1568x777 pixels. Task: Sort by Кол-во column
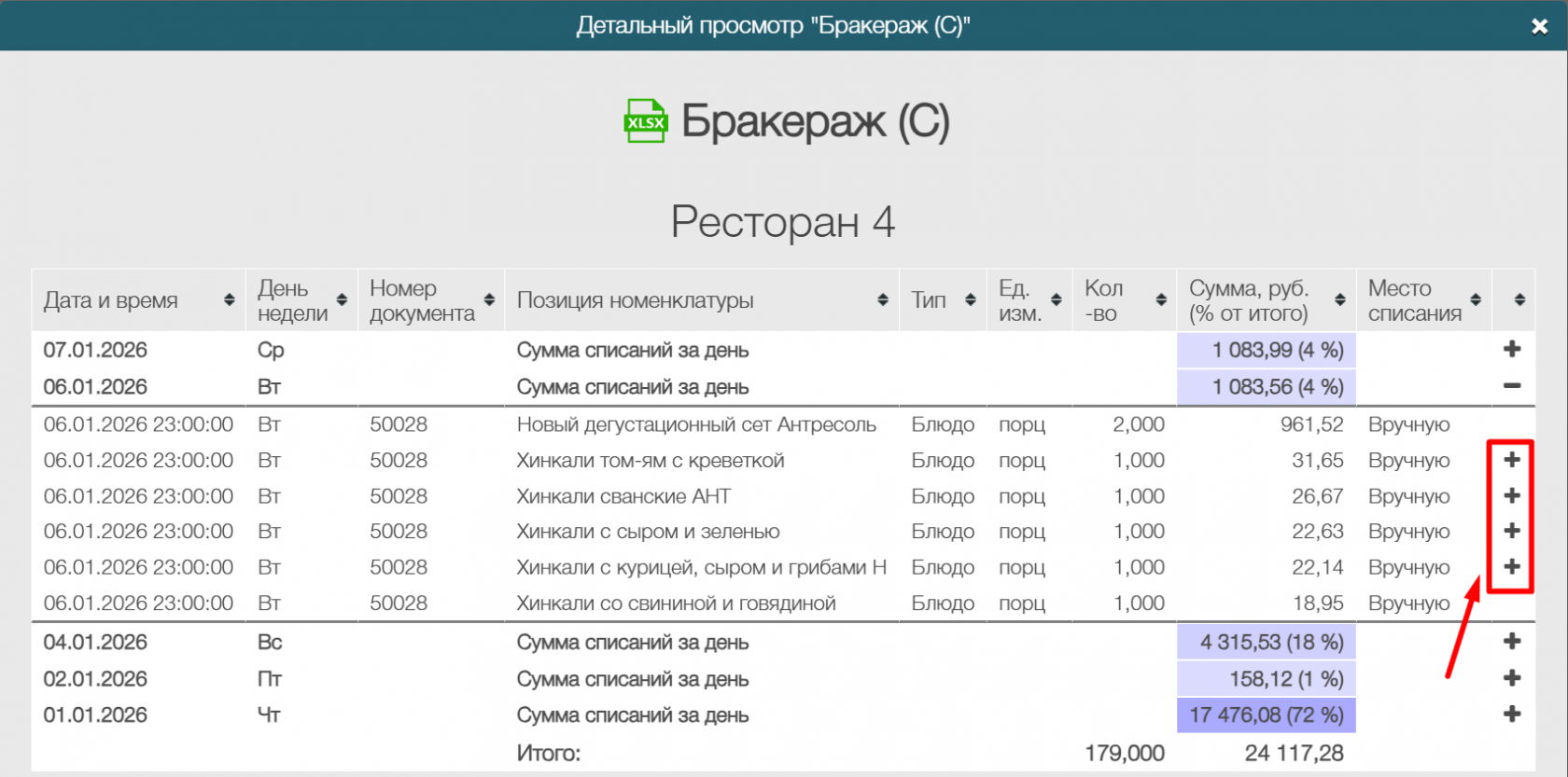[1161, 300]
